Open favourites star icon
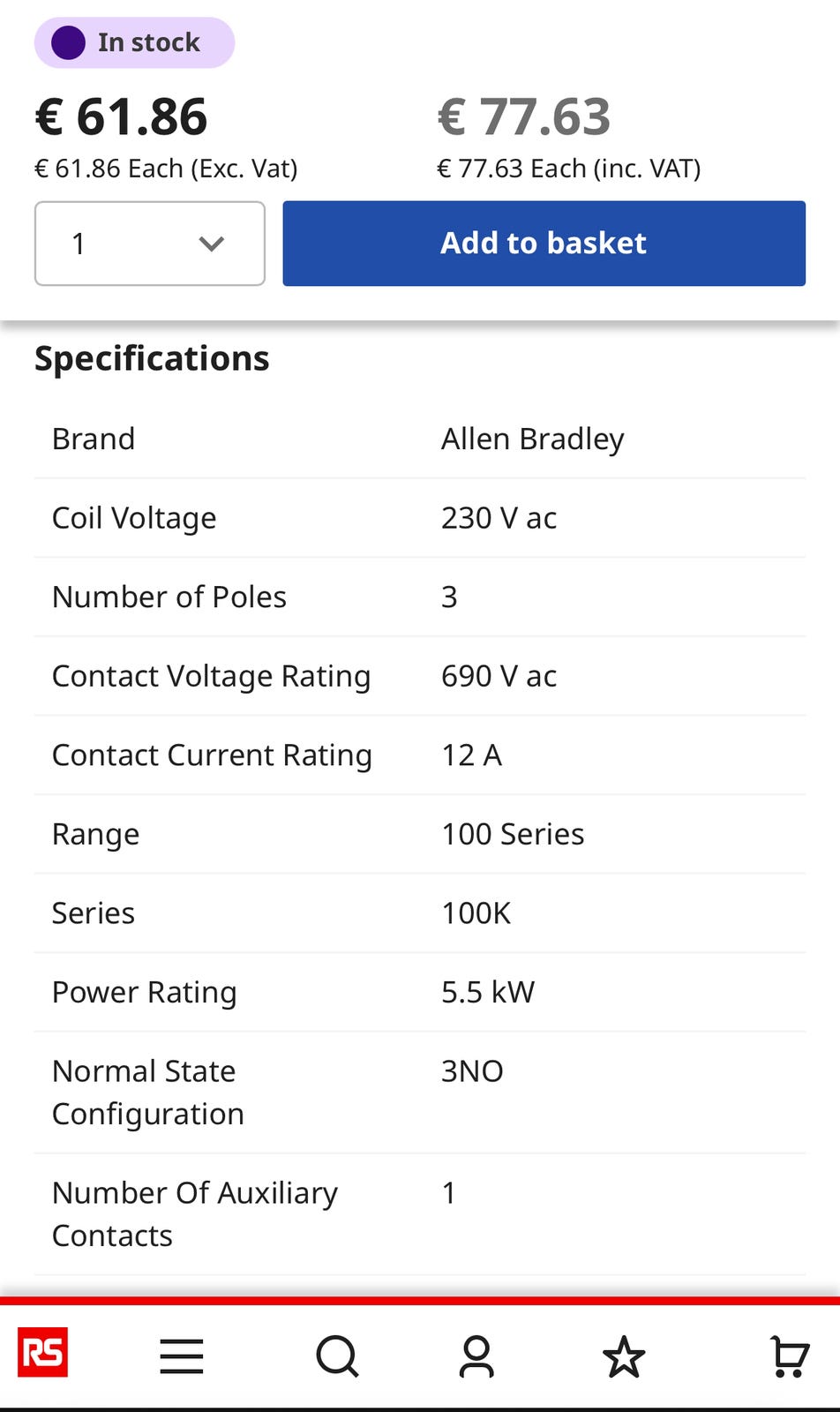 coord(624,1356)
